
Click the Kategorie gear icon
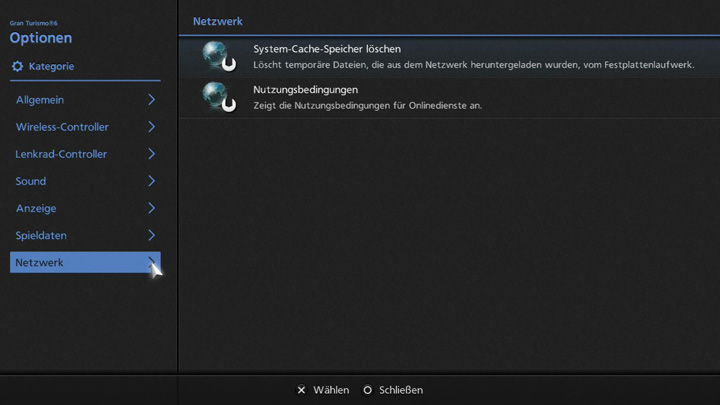(x=17, y=67)
